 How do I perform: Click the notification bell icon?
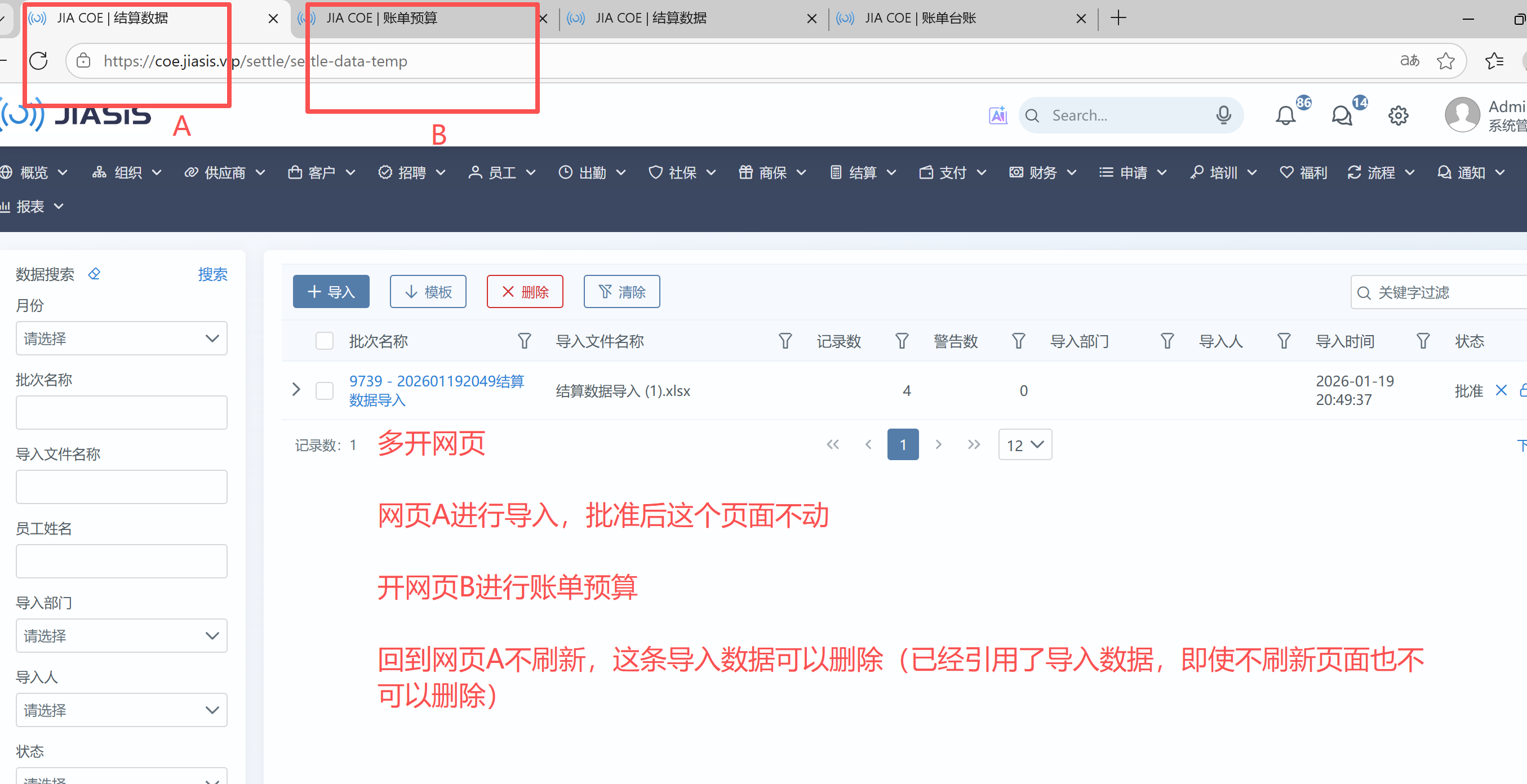click(x=1285, y=115)
